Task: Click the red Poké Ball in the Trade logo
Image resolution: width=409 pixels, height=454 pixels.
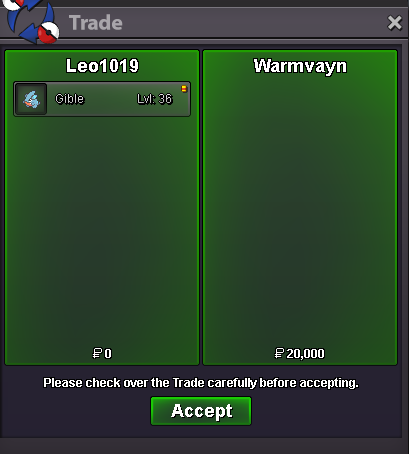Action: (48, 33)
